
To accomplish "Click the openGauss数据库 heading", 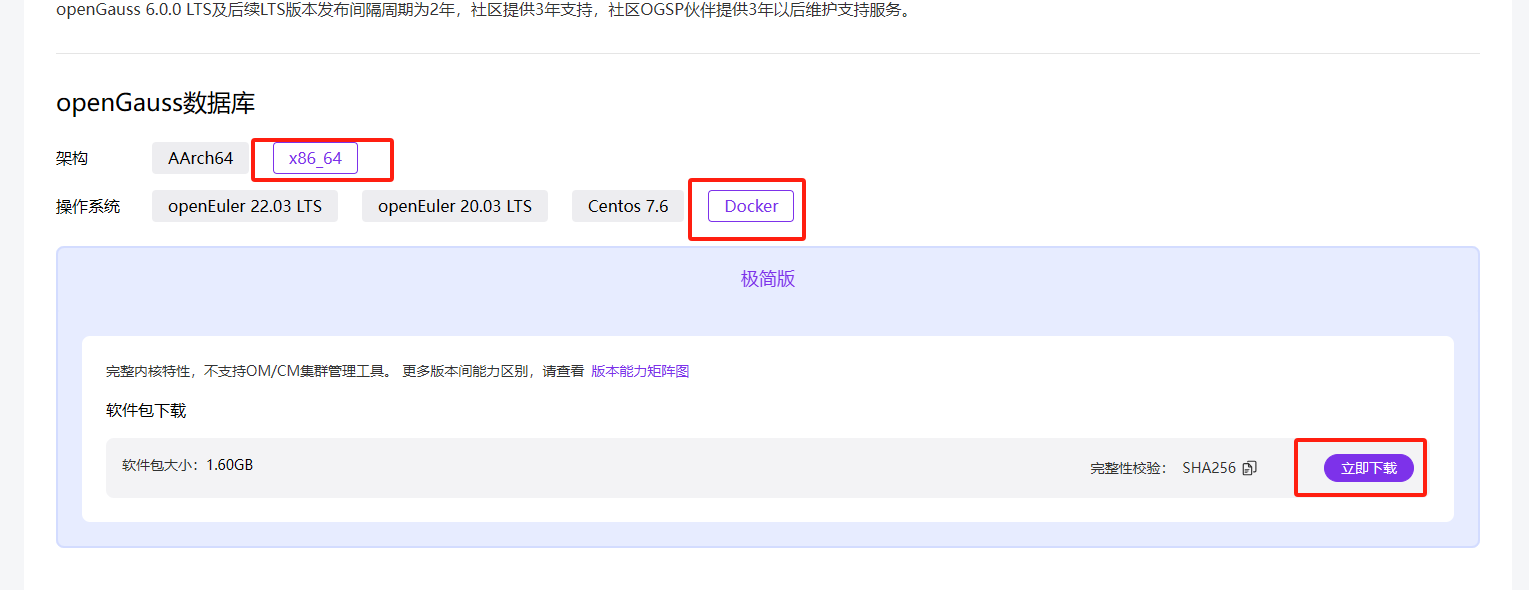I will (x=156, y=103).
